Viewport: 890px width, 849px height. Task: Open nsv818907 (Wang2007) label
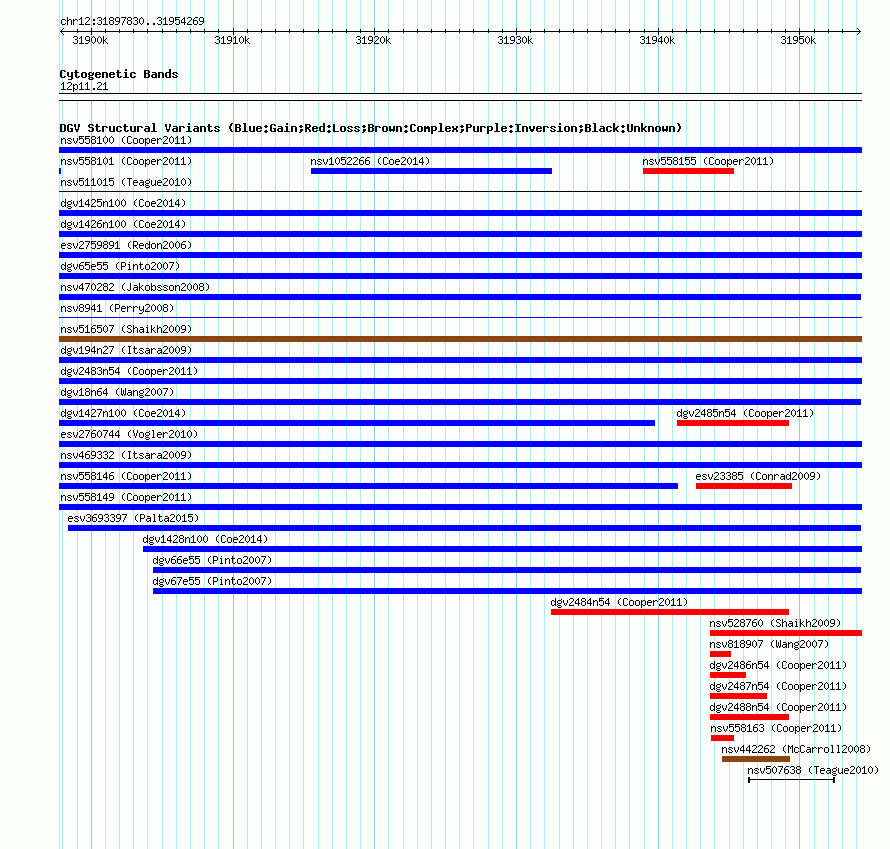769,644
